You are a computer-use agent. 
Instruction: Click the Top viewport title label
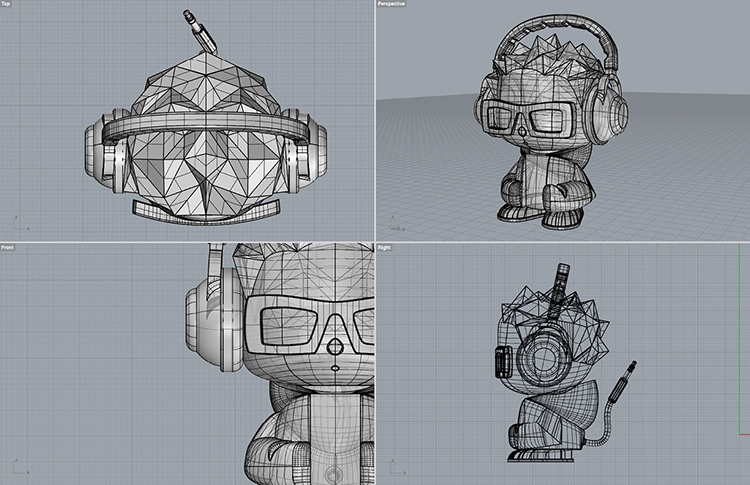[6, 5]
